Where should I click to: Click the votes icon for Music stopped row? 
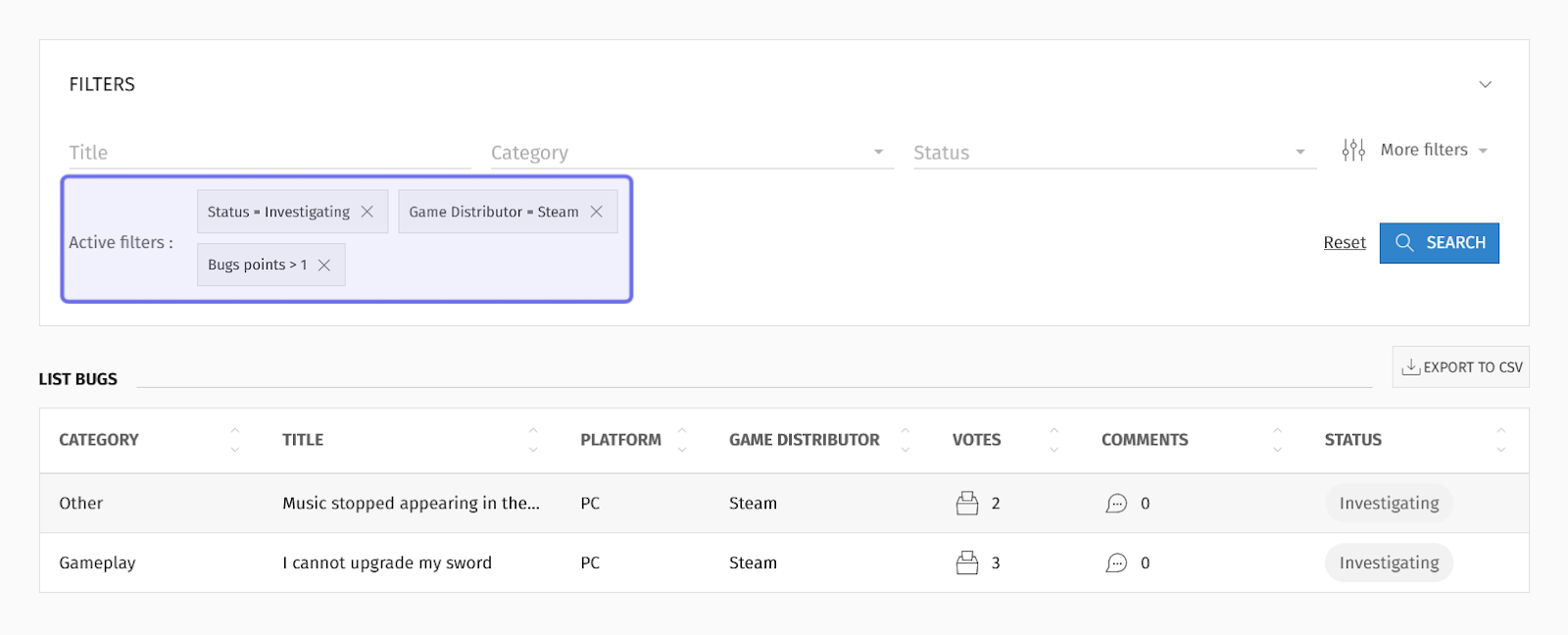pyautogui.click(x=967, y=503)
